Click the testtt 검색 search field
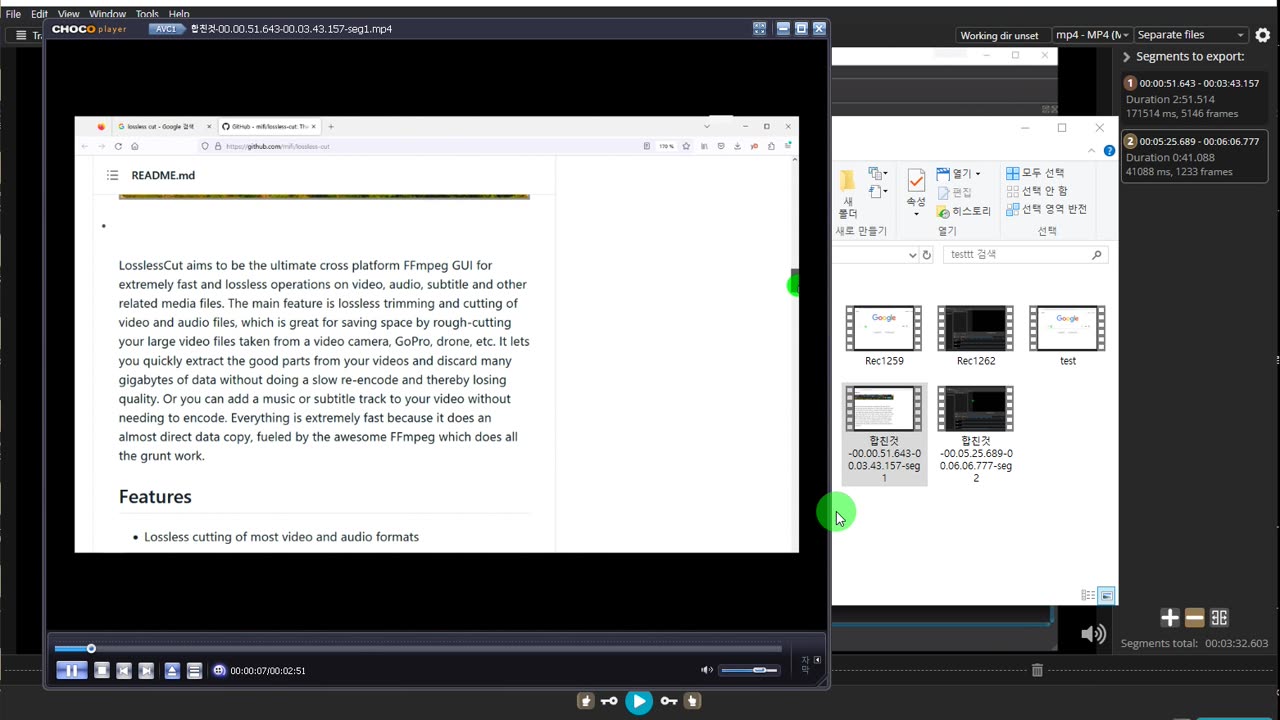The image size is (1280, 720). click(x=1026, y=255)
